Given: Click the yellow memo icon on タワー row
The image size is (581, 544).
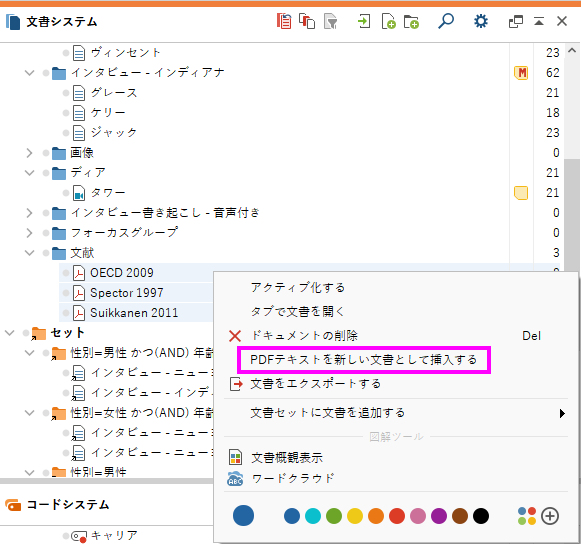Looking at the screenshot, I should [521, 193].
